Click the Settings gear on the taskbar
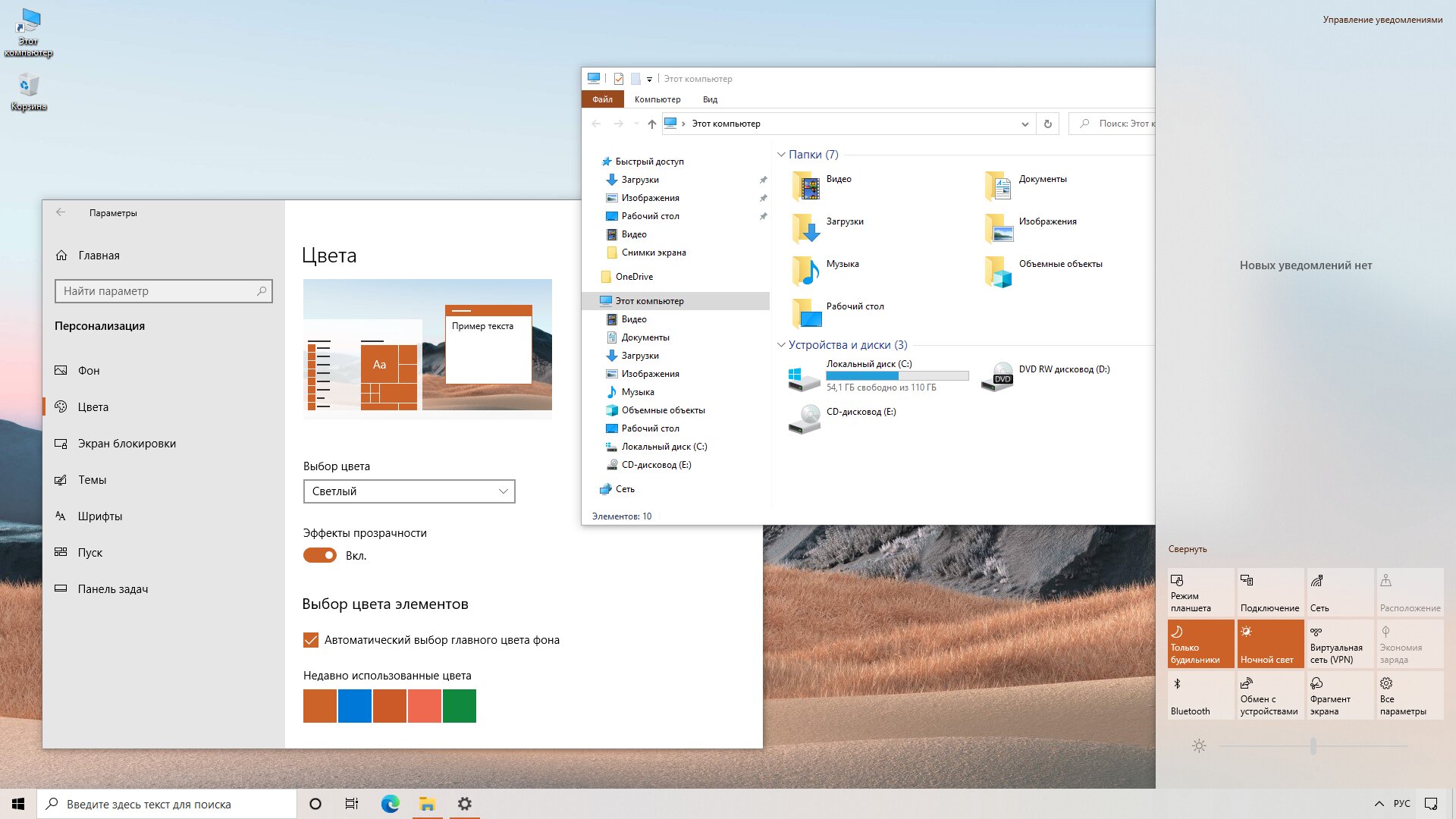Viewport: 1456px width, 819px height. tap(464, 804)
